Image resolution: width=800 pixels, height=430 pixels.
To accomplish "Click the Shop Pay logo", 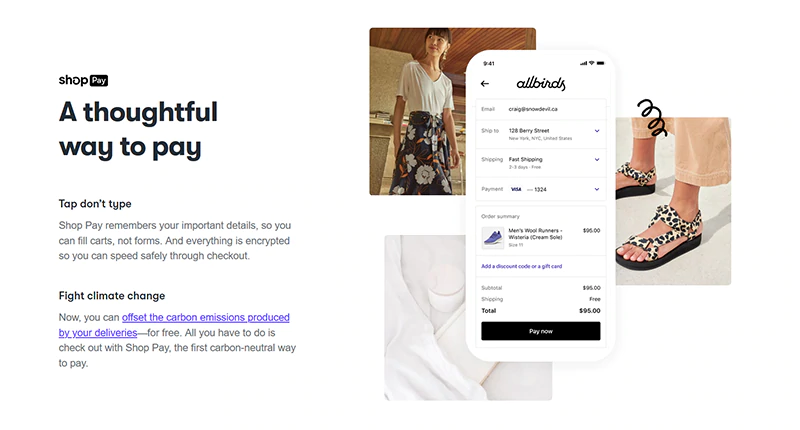I will [83, 80].
